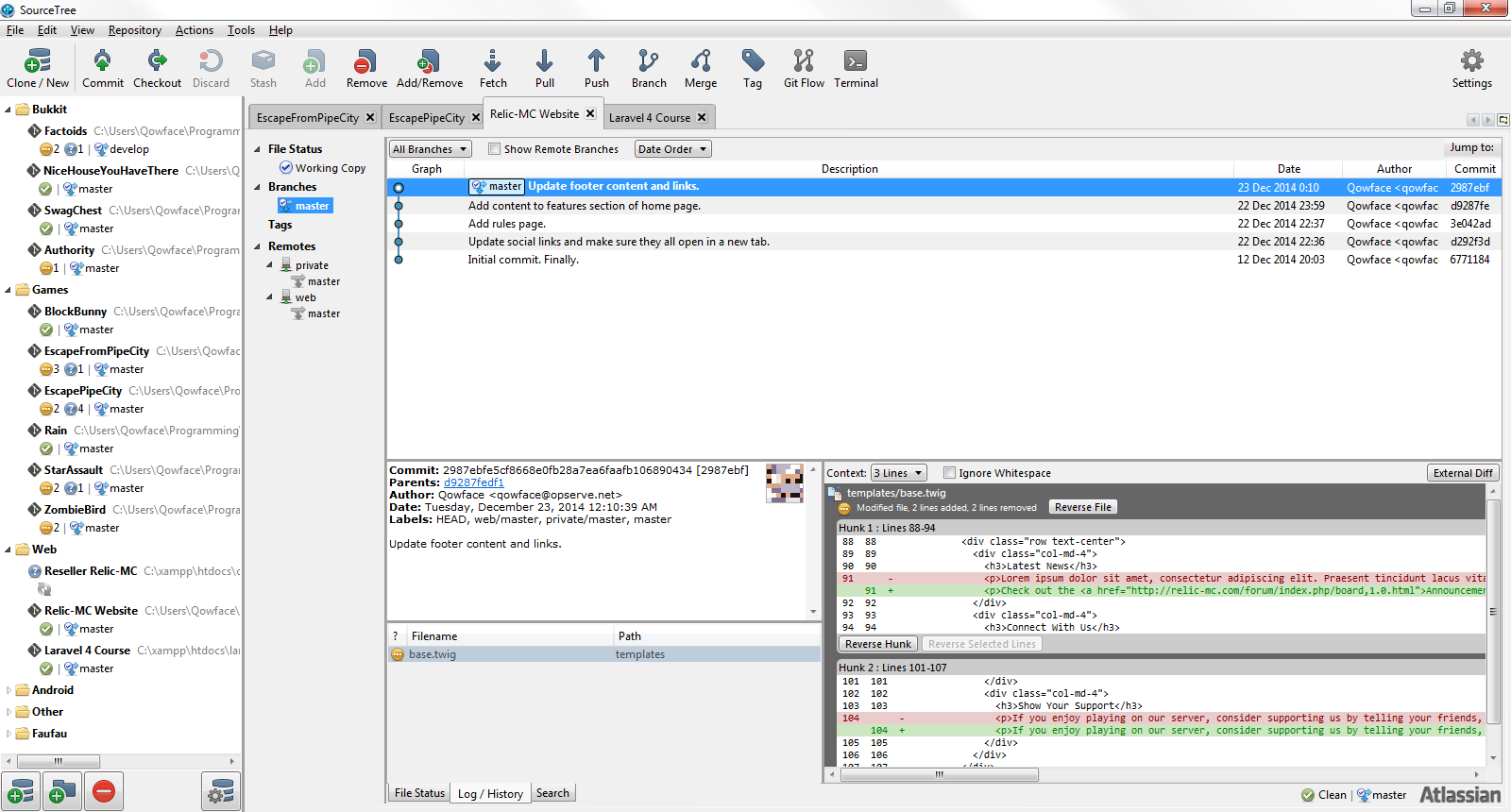
Task: Follow the parent commit d9287fedf1 link
Action: (x=473, y=482)
